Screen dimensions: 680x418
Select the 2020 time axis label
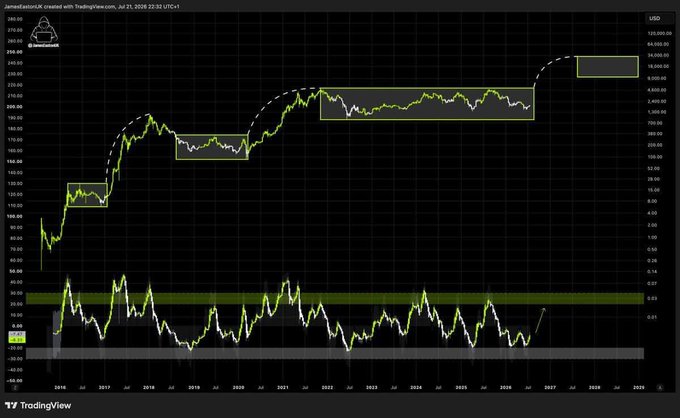[x=238, y=387]
